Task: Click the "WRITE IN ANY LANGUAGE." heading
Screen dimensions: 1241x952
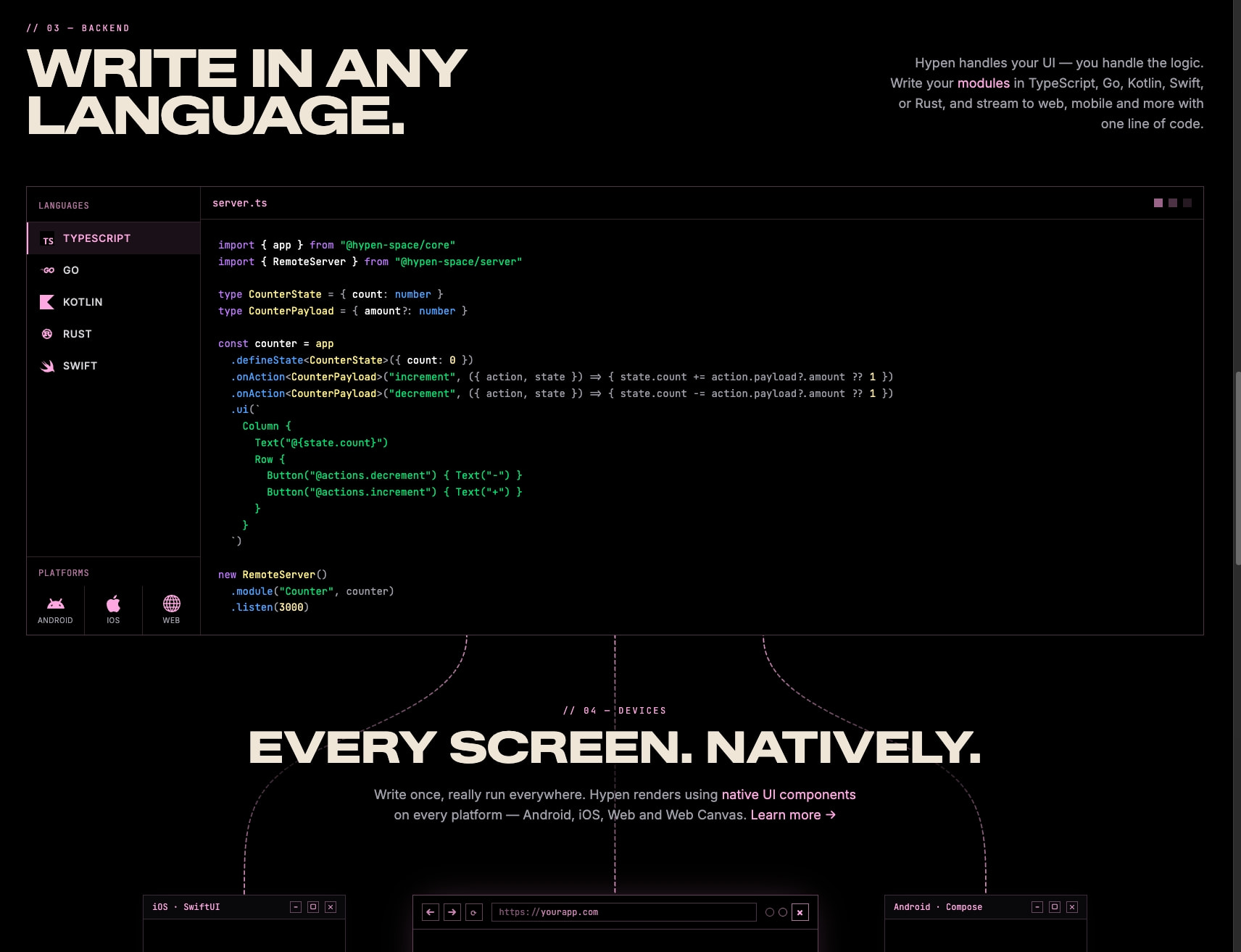Action: [x=247, y=92]
